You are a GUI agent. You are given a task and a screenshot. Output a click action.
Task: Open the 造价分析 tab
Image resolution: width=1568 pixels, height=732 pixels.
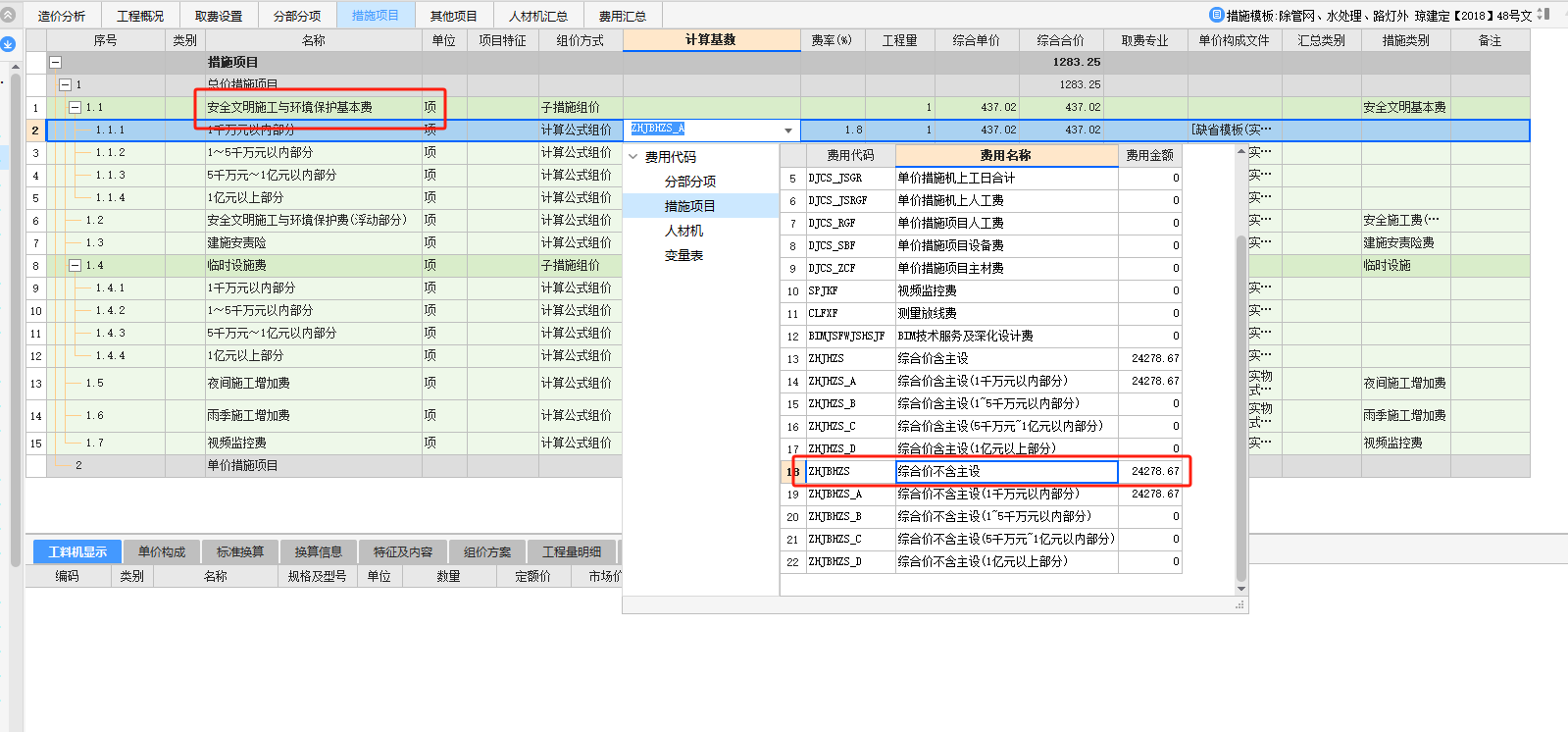[x=62, y=16]
